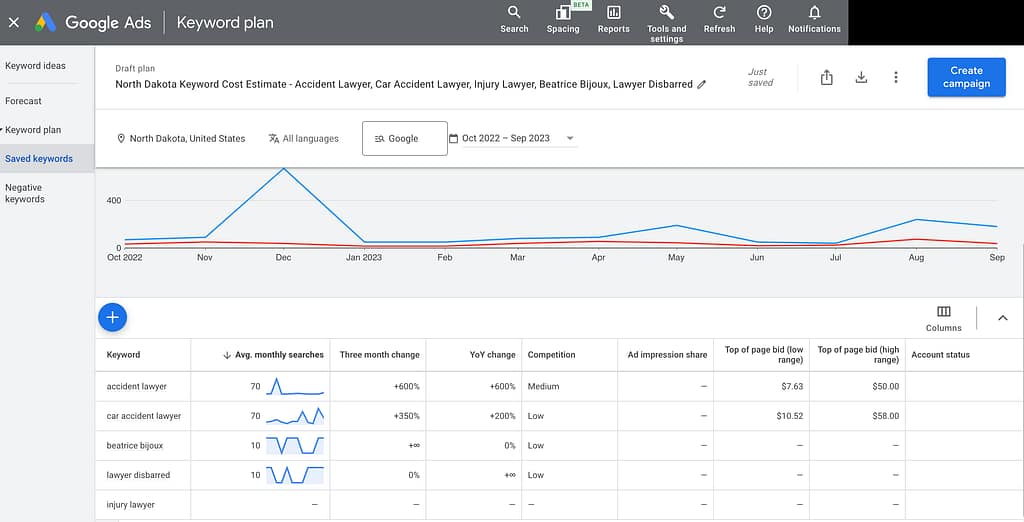The height and width of the screenshot is (522, 1024).
Task: Add keyword with blue plus button
Action: click(112, 318)
